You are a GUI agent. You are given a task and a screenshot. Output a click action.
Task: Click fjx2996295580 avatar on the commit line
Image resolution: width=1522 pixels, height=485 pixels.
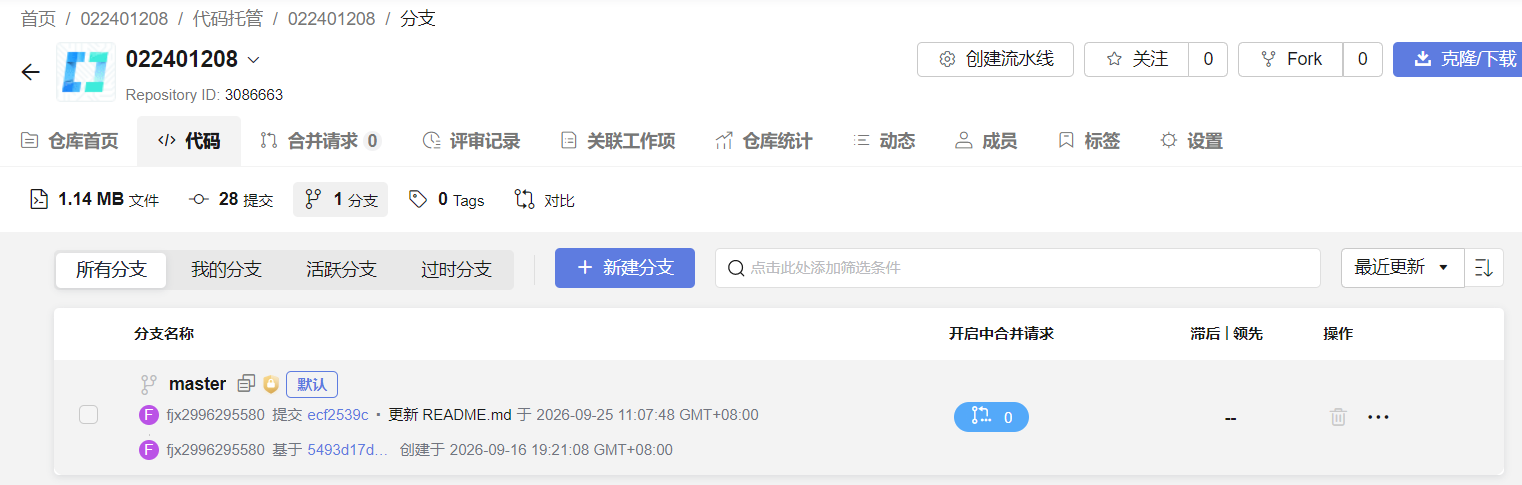click(x=149, y=415)
